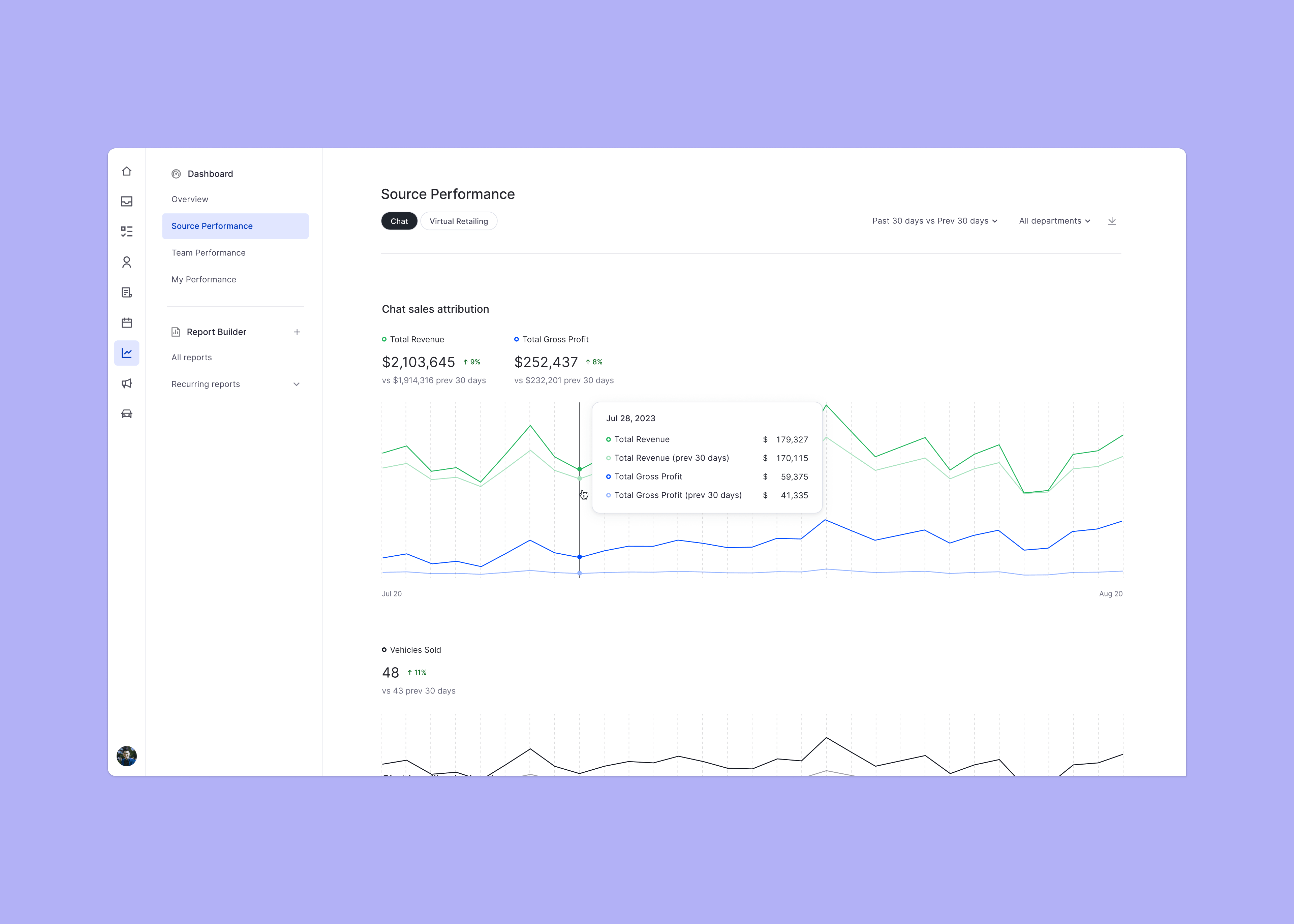The width and height of the screenshot is (1294, 924).
Task: Open the Inbox tray icon
Action: click(126, 202)
